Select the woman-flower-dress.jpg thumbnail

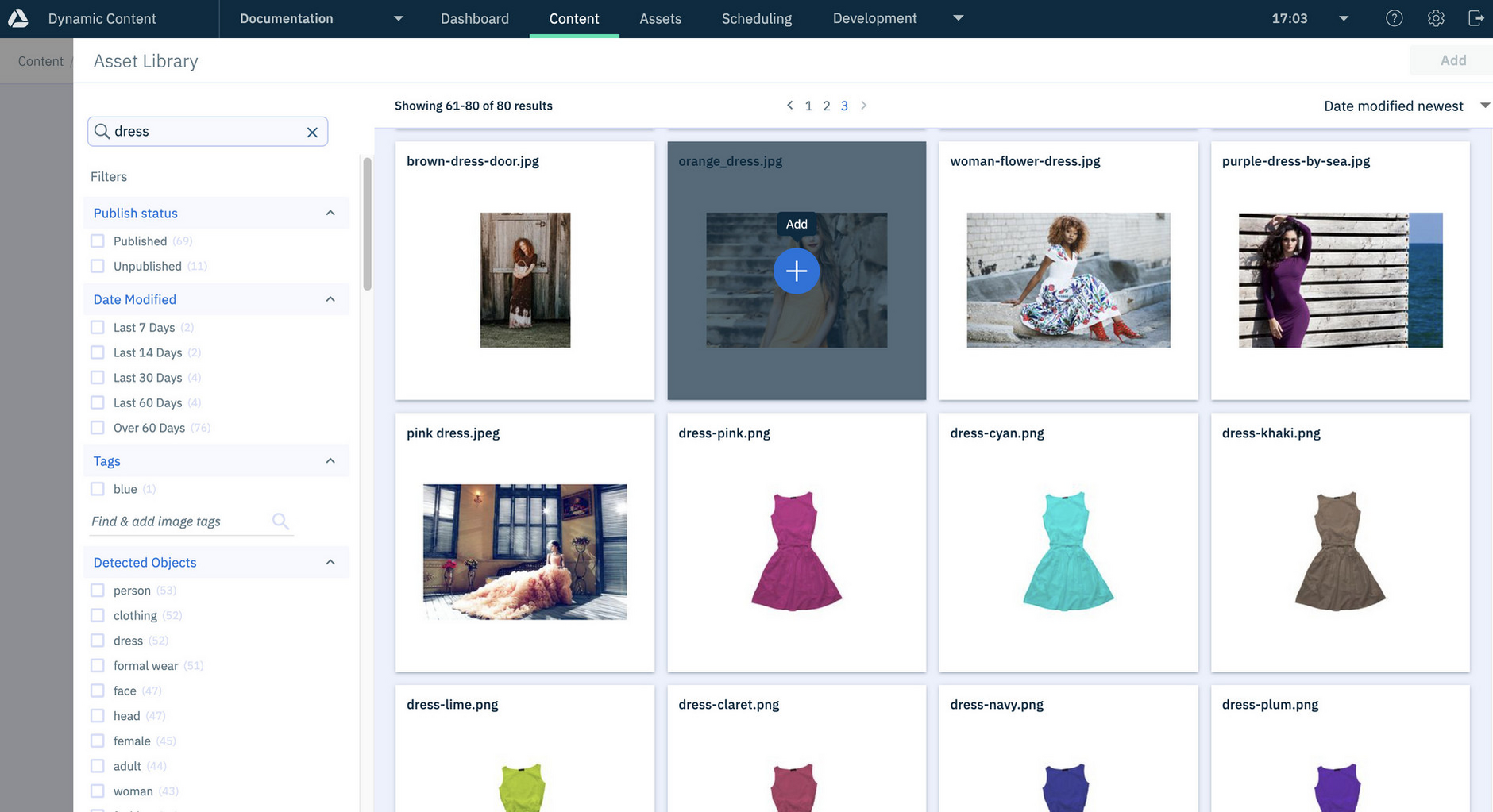point(1068,280)
